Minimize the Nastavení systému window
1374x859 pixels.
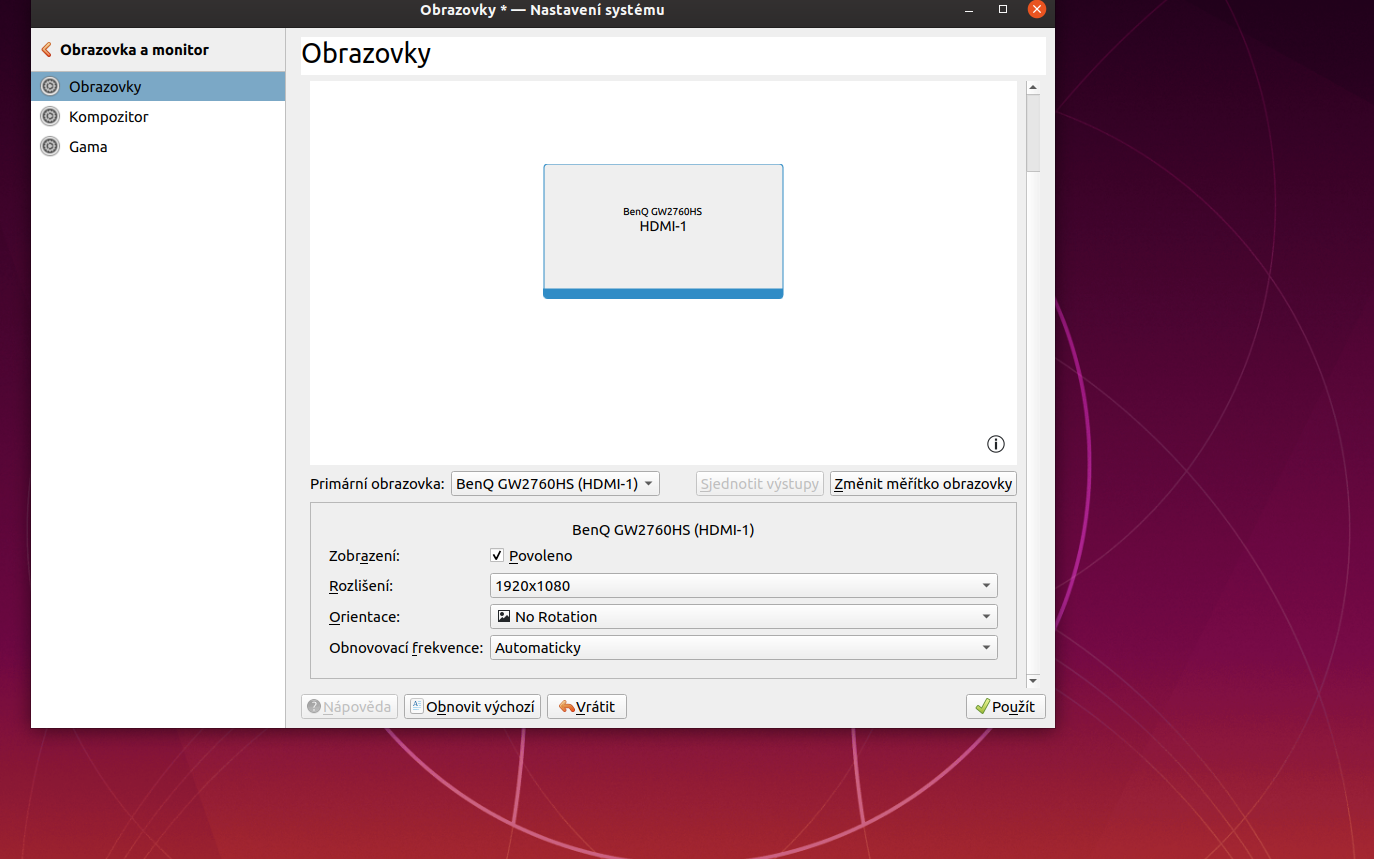tap(969, 9)
